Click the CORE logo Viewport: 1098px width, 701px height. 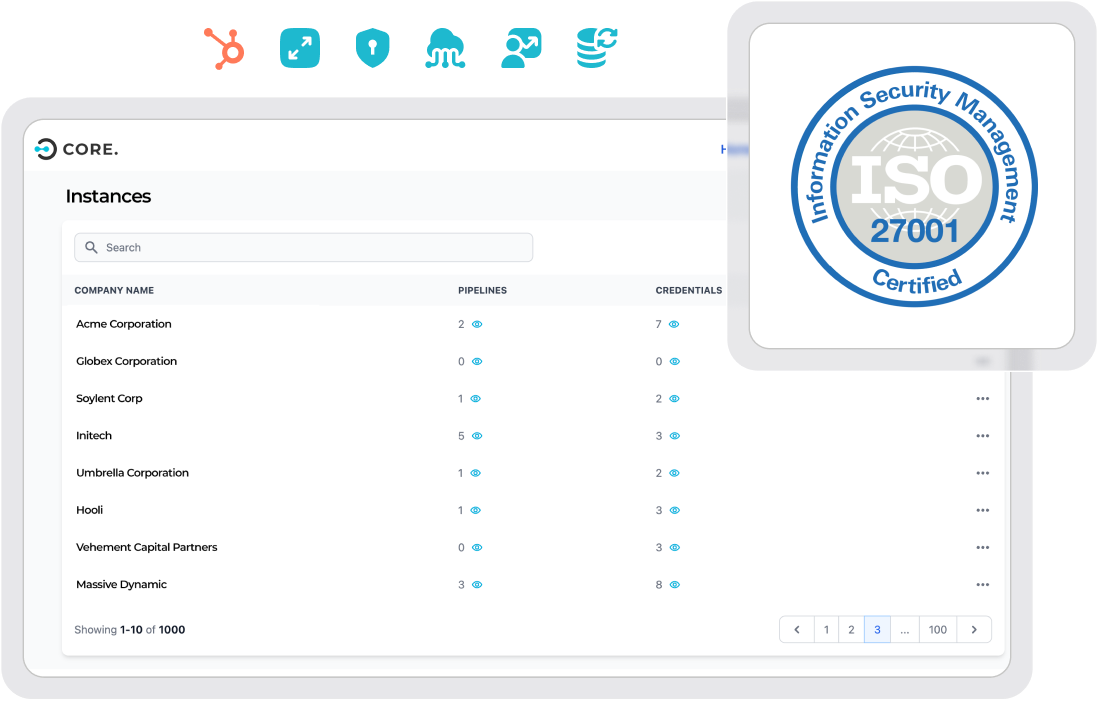77,149
